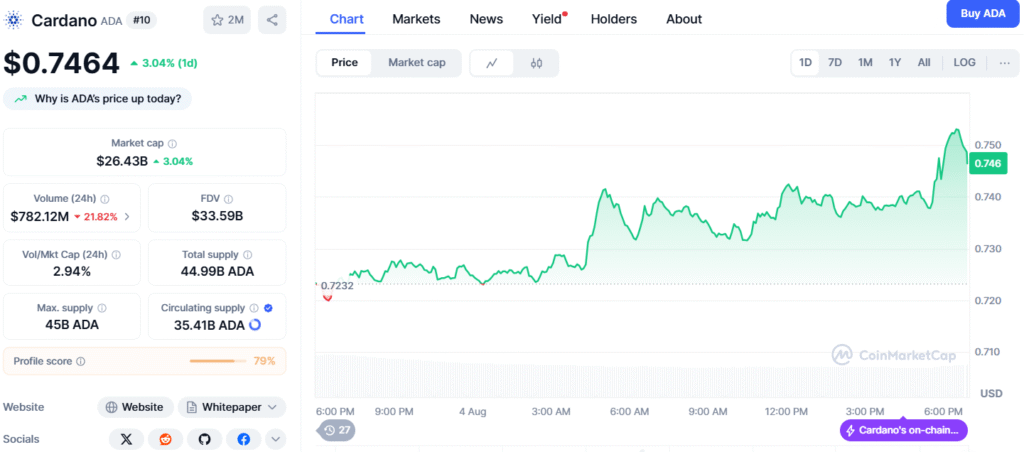Click the share icon button
The width and height of the screenshot is (1024, 452).
pyautogui.click(x=272, y=20)
